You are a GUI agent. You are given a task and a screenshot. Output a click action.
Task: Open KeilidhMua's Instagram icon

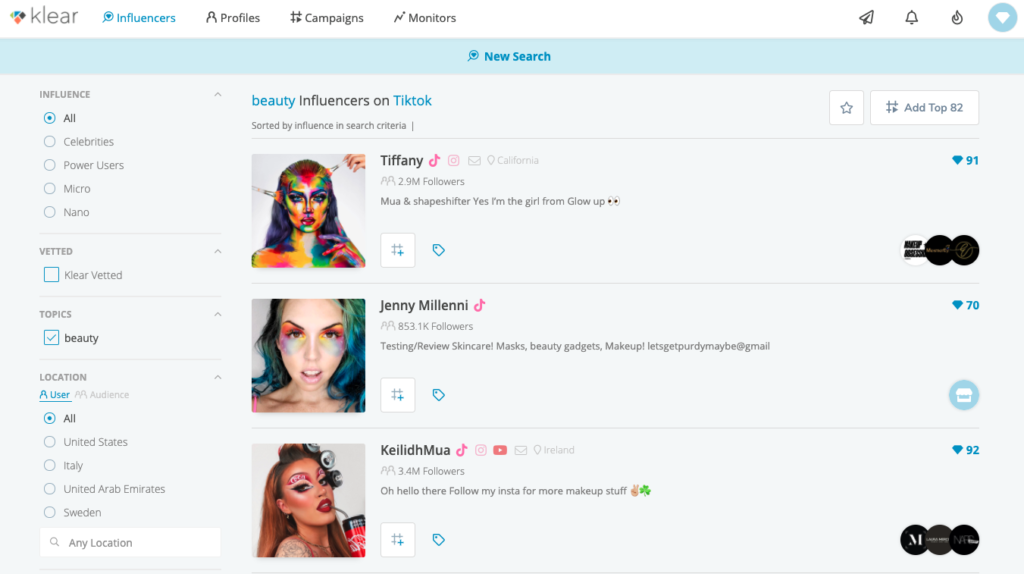click(x=480, y=450)
